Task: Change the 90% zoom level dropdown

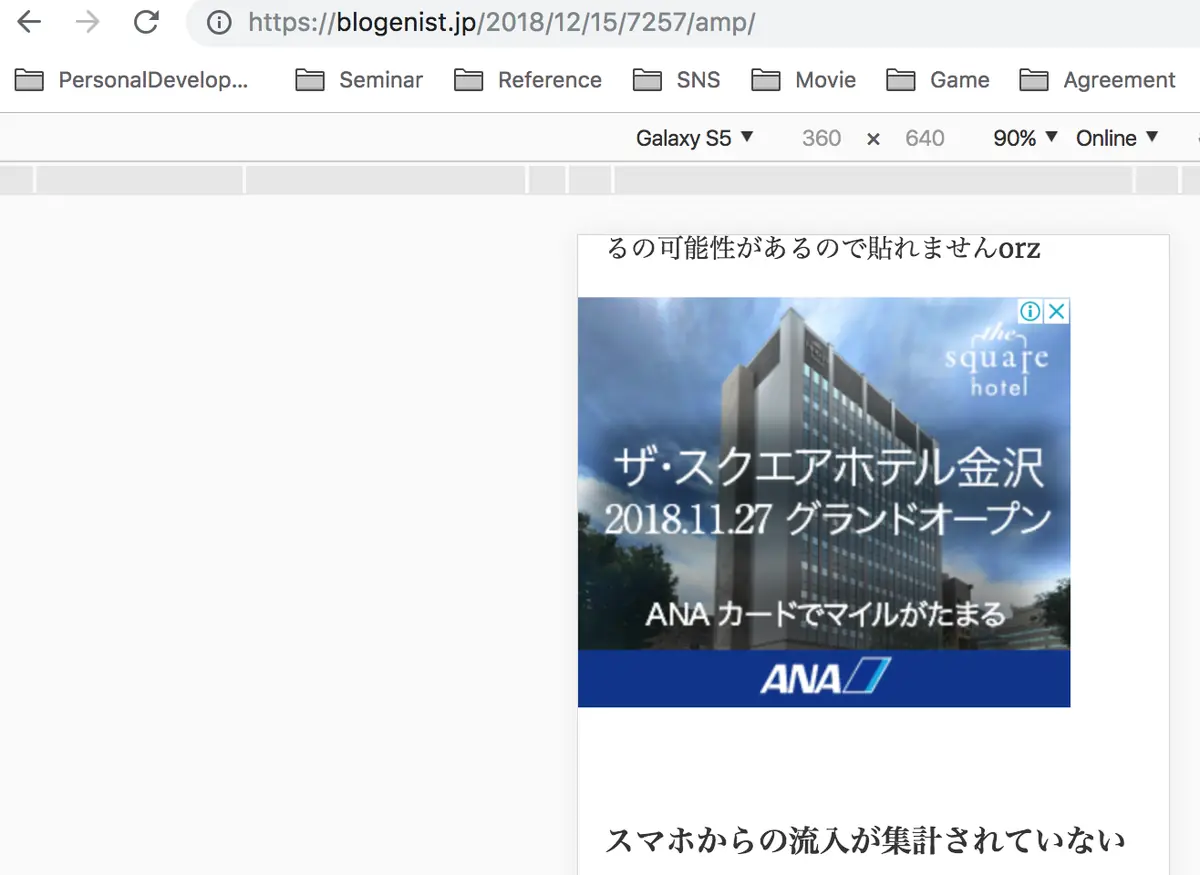Action: pos(1025,138)
